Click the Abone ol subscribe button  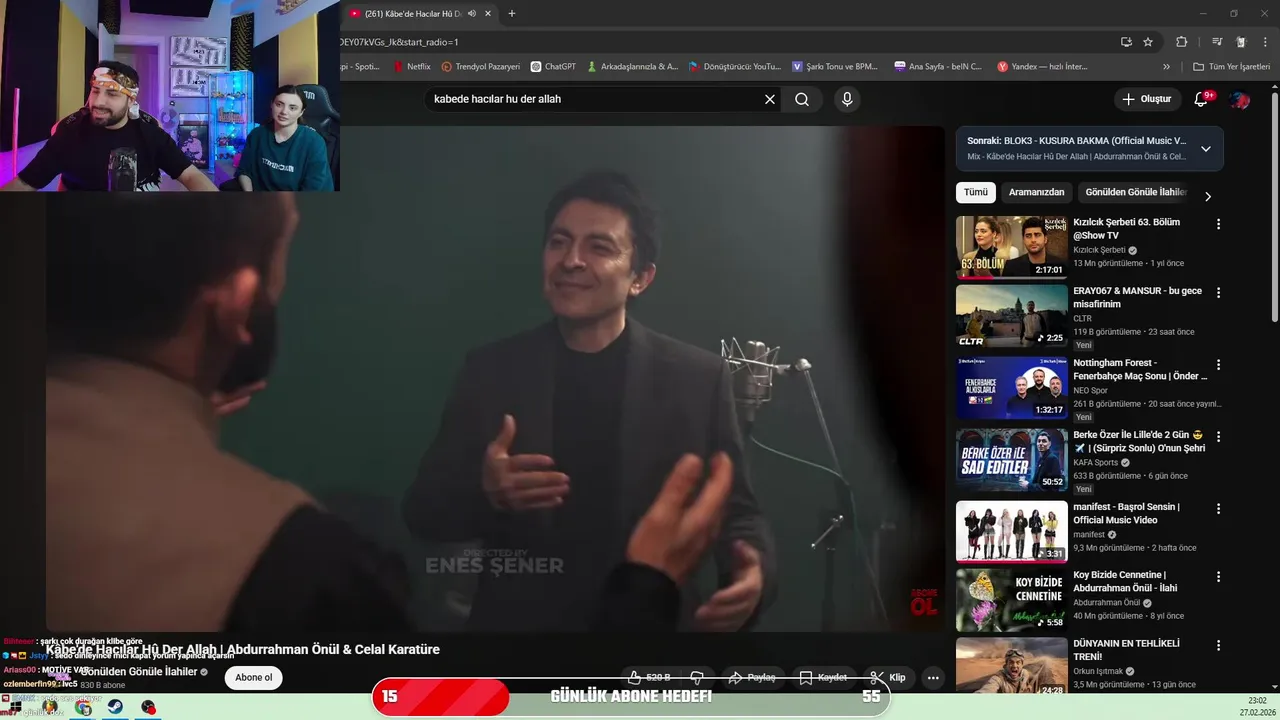pos(254,677)
